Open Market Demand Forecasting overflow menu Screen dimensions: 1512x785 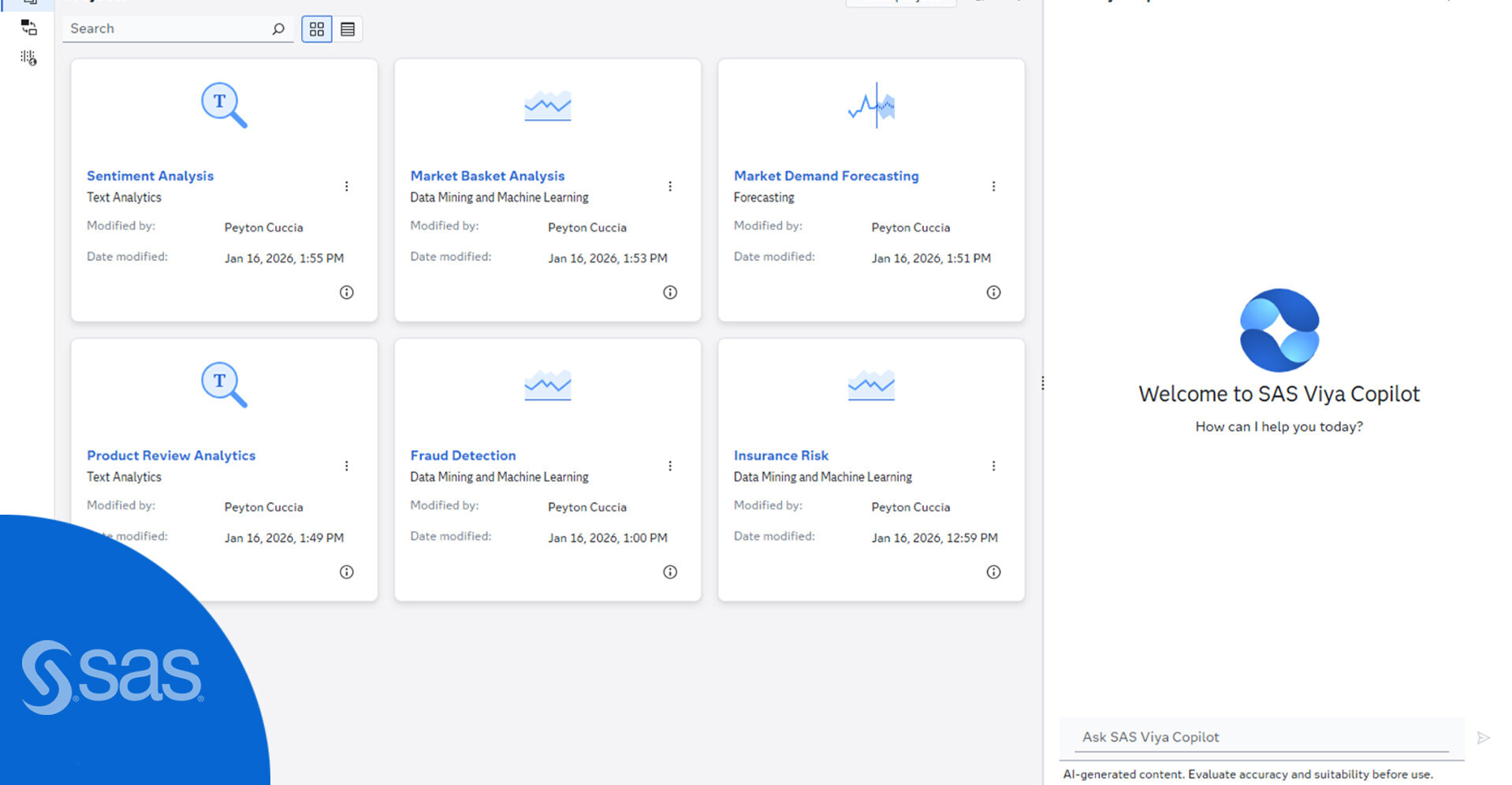(x=993, y=187)
